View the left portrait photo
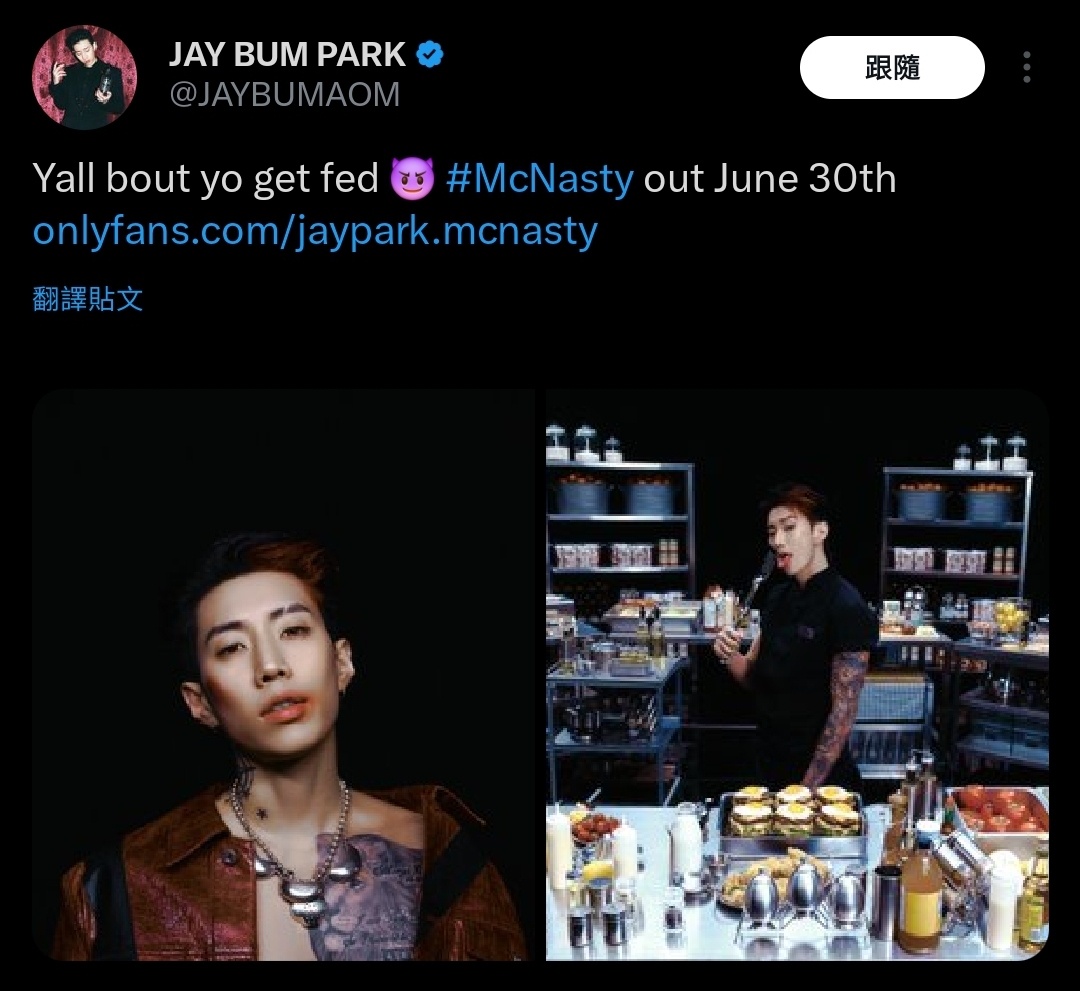 point(283,675)
